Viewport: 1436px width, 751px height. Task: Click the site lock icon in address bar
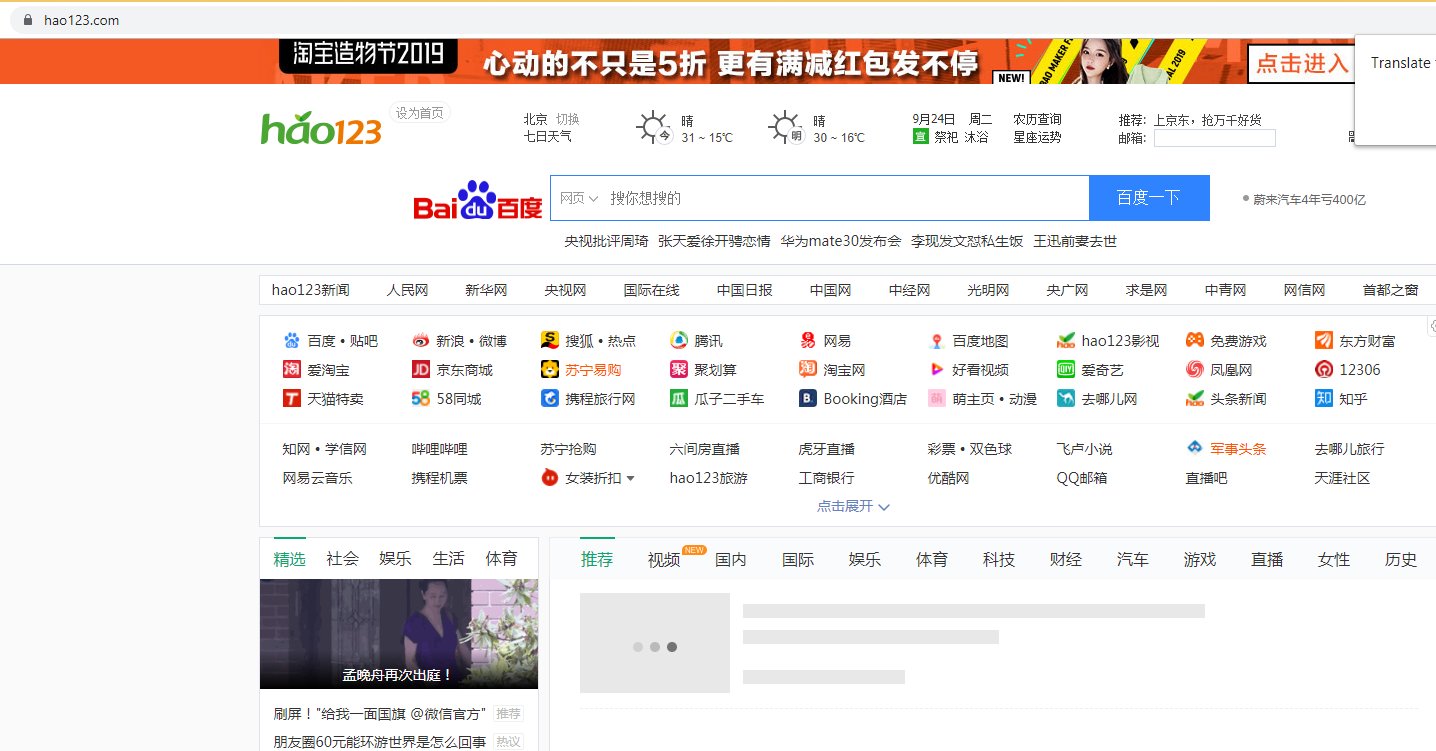28,20
